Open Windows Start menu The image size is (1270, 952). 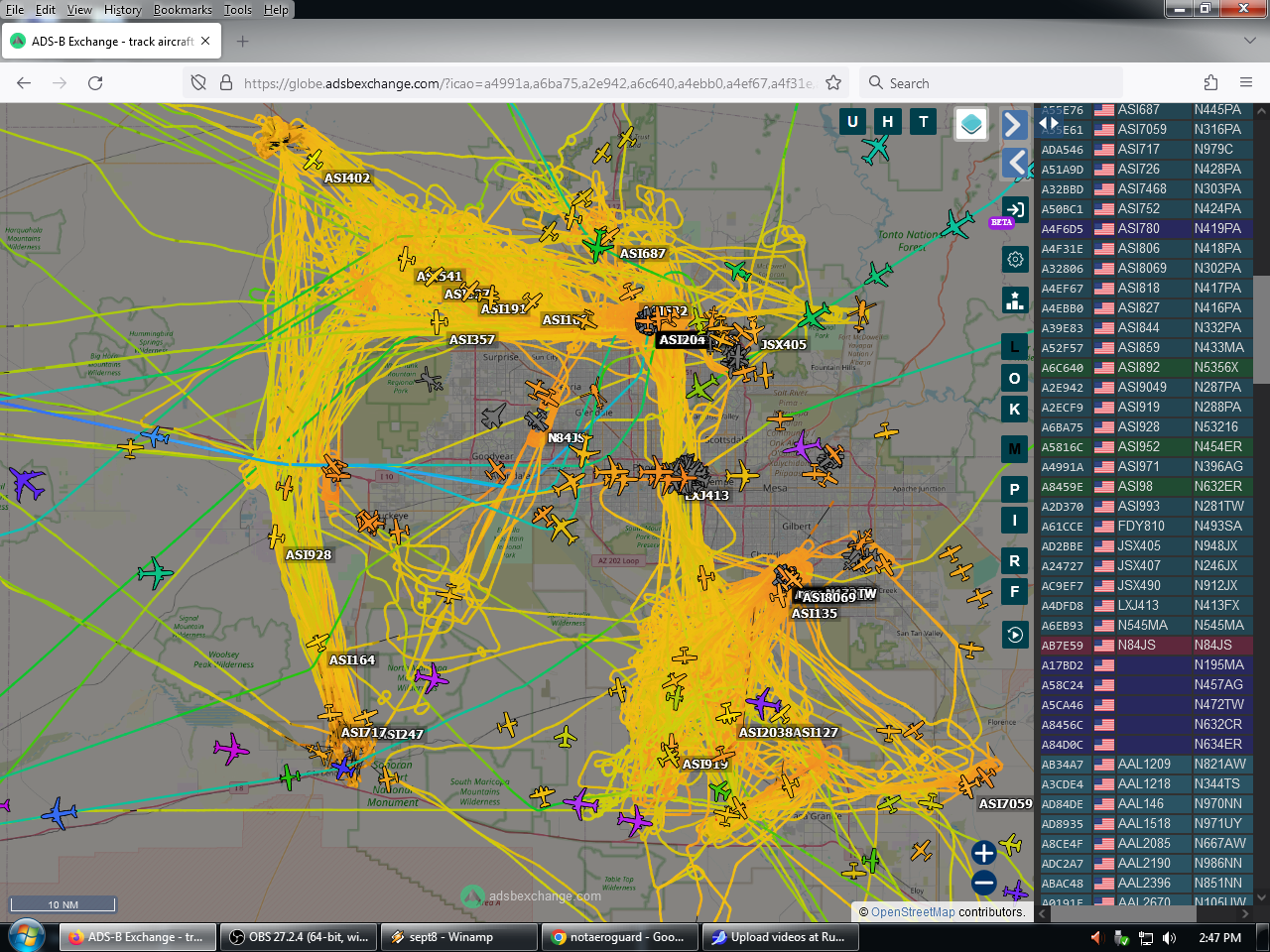27,936
